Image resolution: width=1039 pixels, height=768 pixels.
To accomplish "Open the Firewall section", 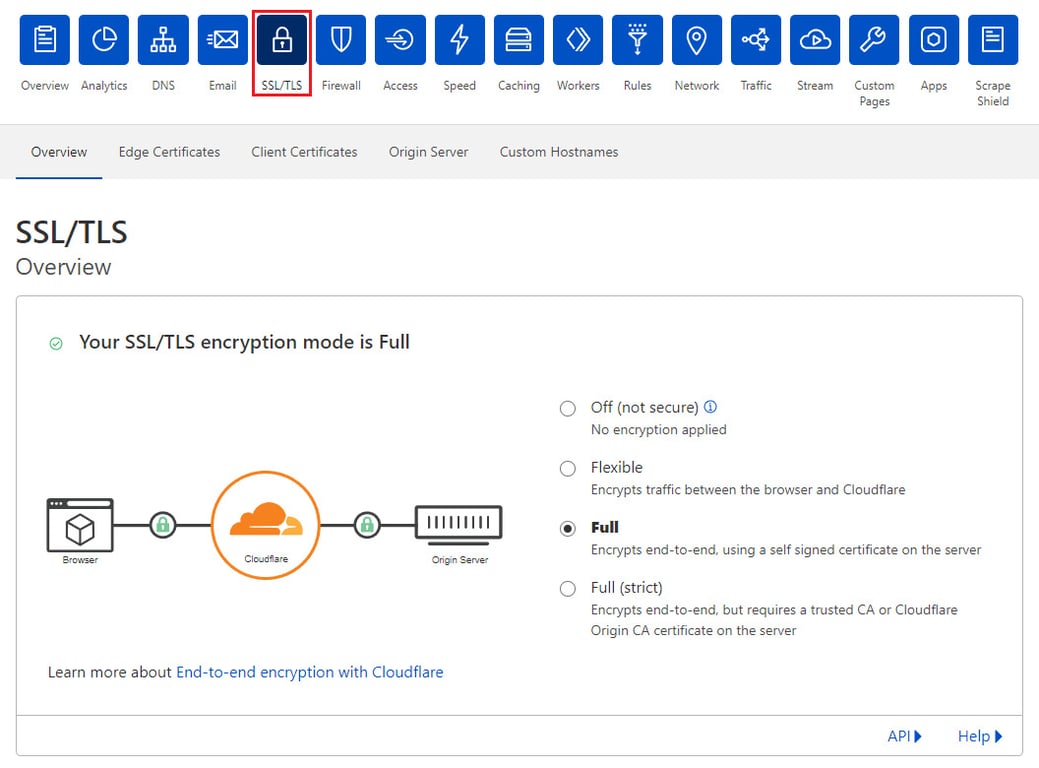I will point(340,40).
